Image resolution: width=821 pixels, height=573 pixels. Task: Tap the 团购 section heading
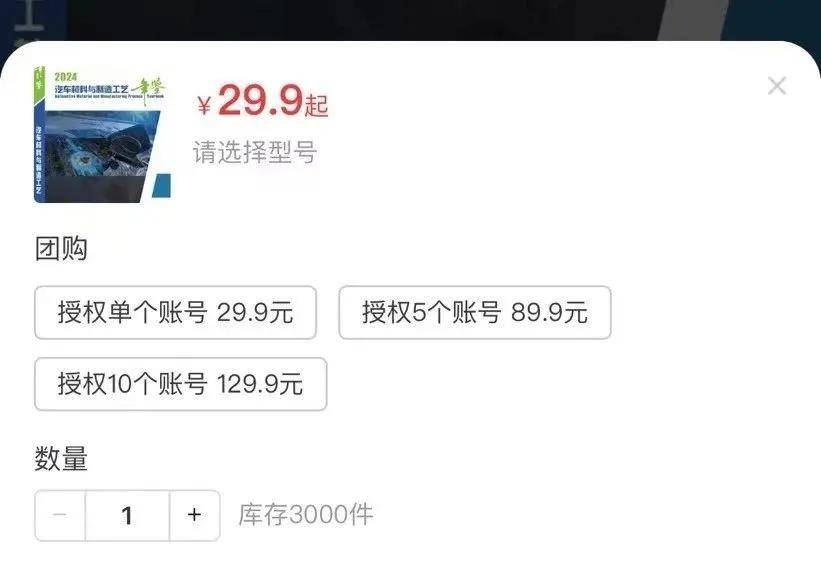[x=61, y=248]
